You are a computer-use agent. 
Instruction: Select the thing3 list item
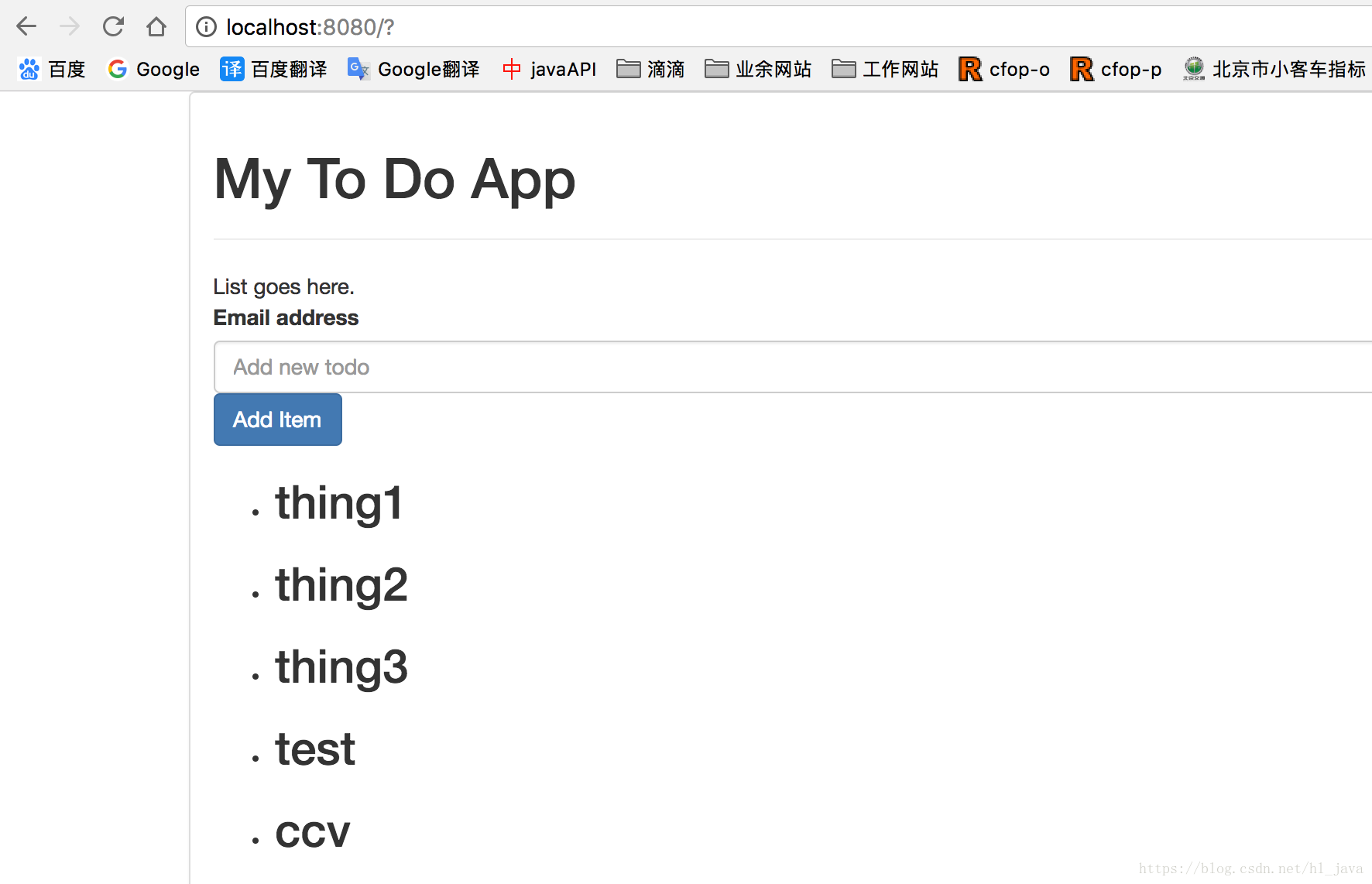click(x=341, y=667)
